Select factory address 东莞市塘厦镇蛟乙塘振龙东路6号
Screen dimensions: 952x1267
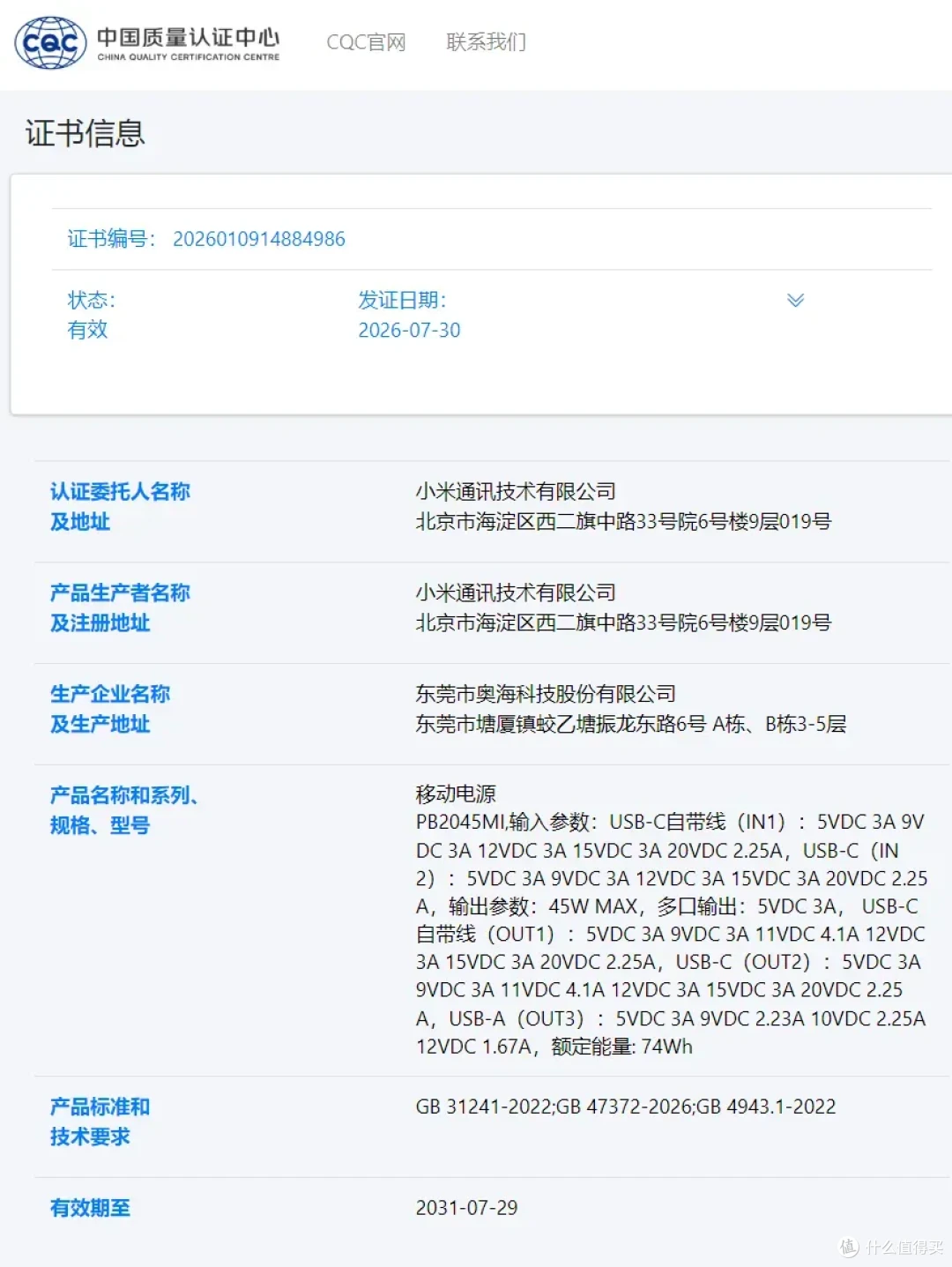point(561,724)
